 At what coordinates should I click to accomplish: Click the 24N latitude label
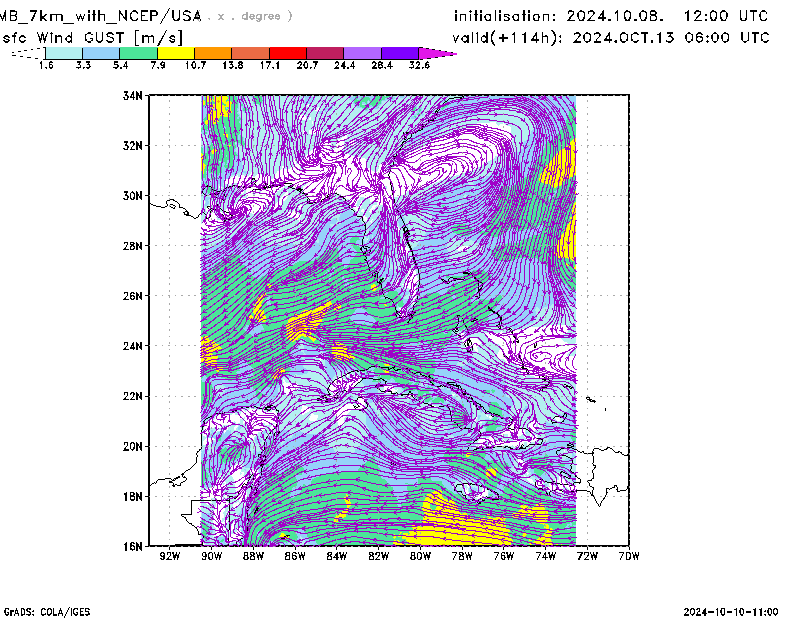[x=133, y=346]
